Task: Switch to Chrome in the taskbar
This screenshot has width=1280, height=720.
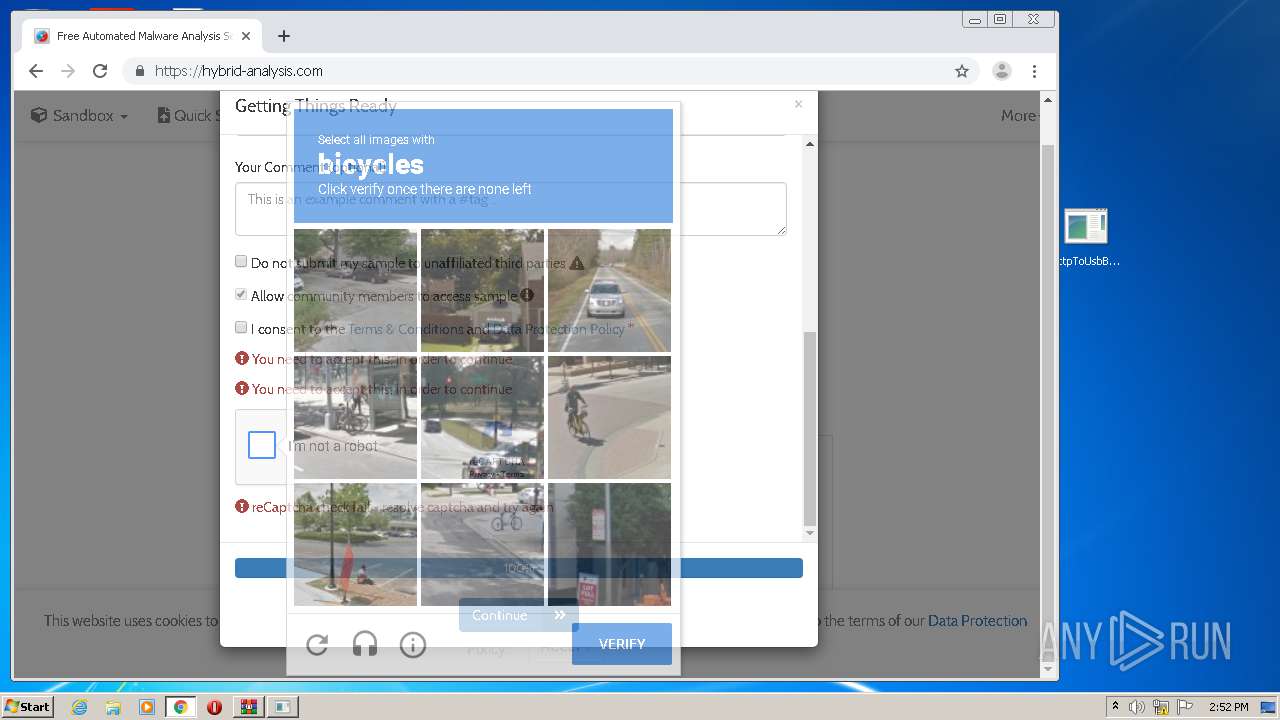Action: click(x=181, y=707)
